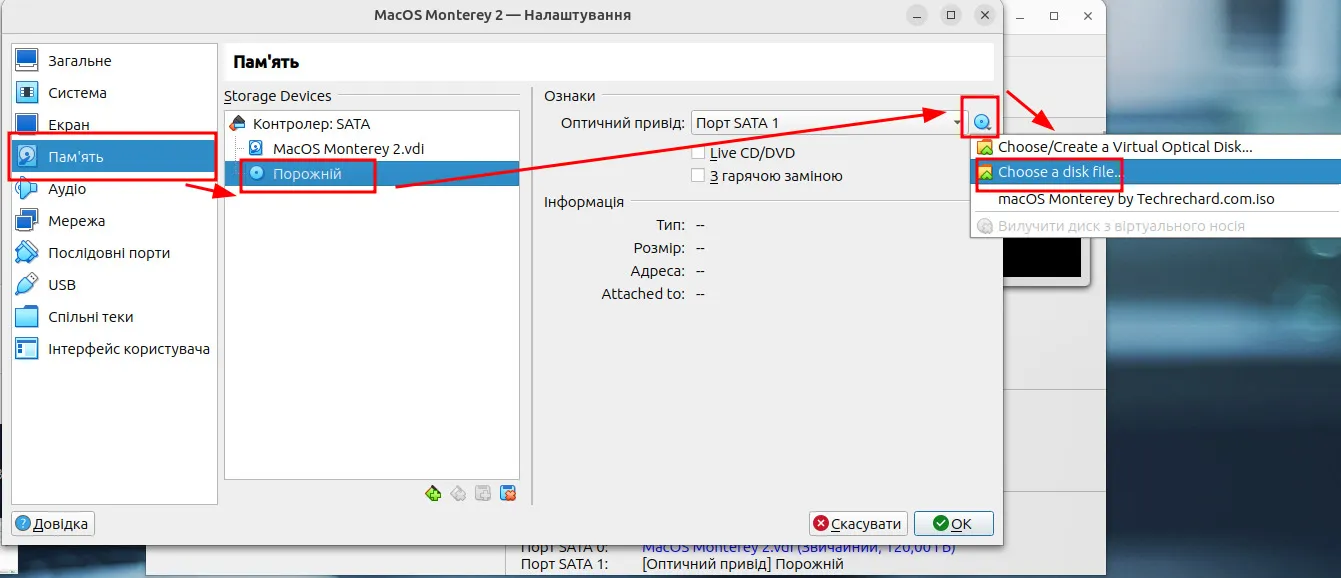Select the Контролер: SATA tree node
1341x578 pixels.
pos(372,124)
